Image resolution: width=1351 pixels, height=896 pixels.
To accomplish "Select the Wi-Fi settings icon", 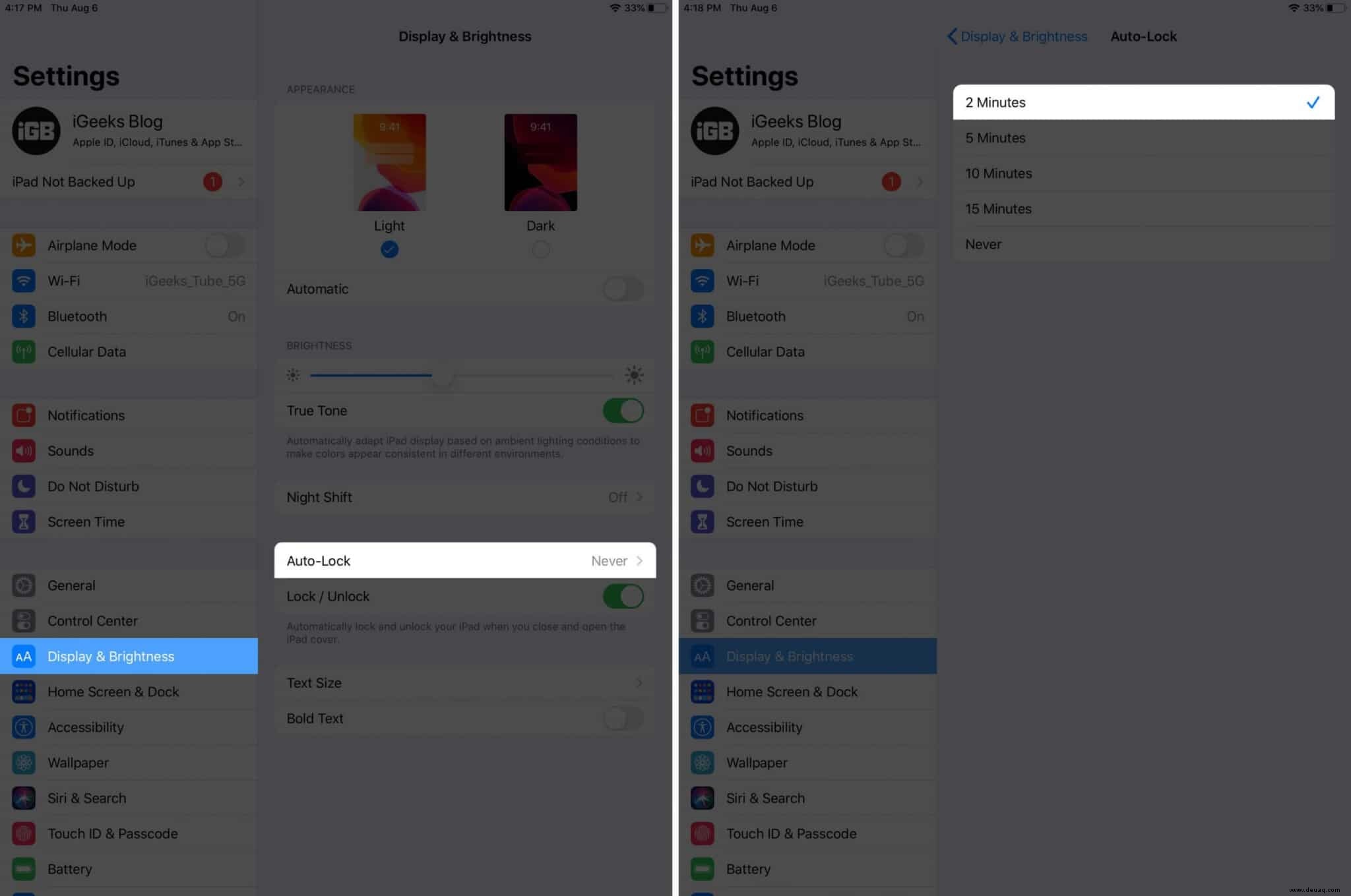I will tap(24, 280).
